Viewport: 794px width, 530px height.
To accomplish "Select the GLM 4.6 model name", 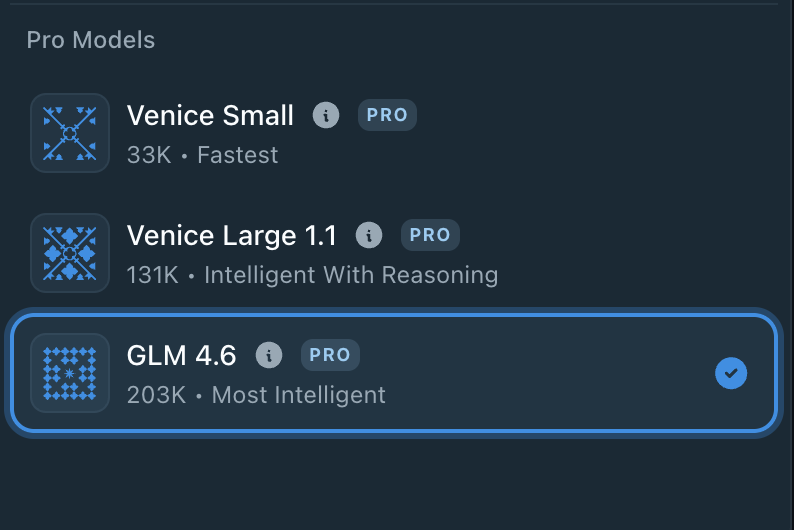I will pos(182,355).
